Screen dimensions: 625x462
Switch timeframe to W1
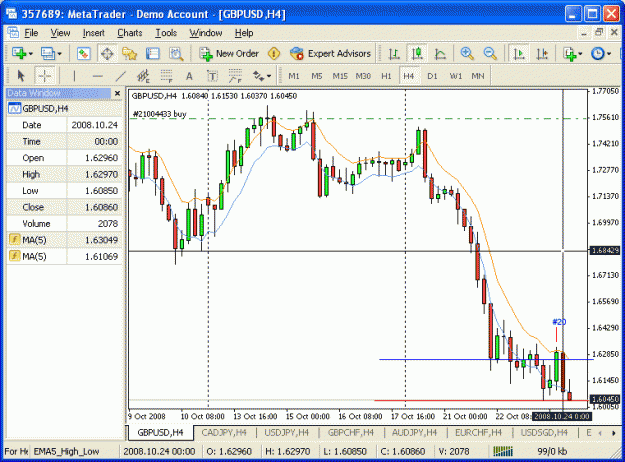(x=456, y=76)
